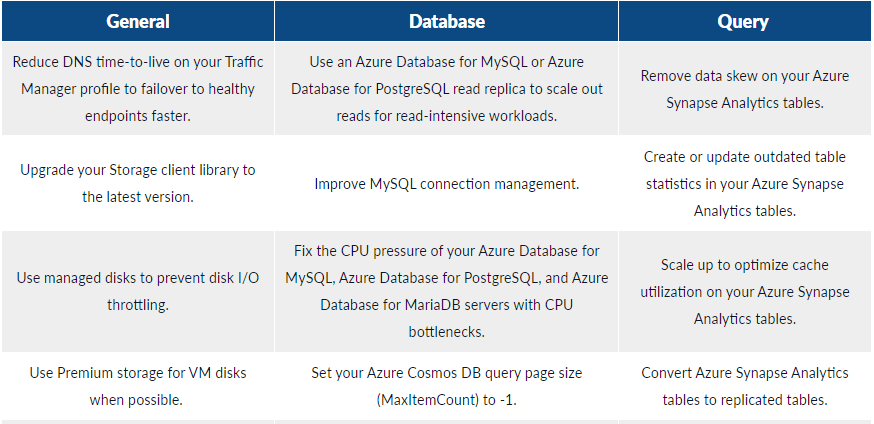Select the Reduce DNS time-to-live recommendation cell
Image resolution: width=874 pixels, height=424 pixels.
(137, 89)
